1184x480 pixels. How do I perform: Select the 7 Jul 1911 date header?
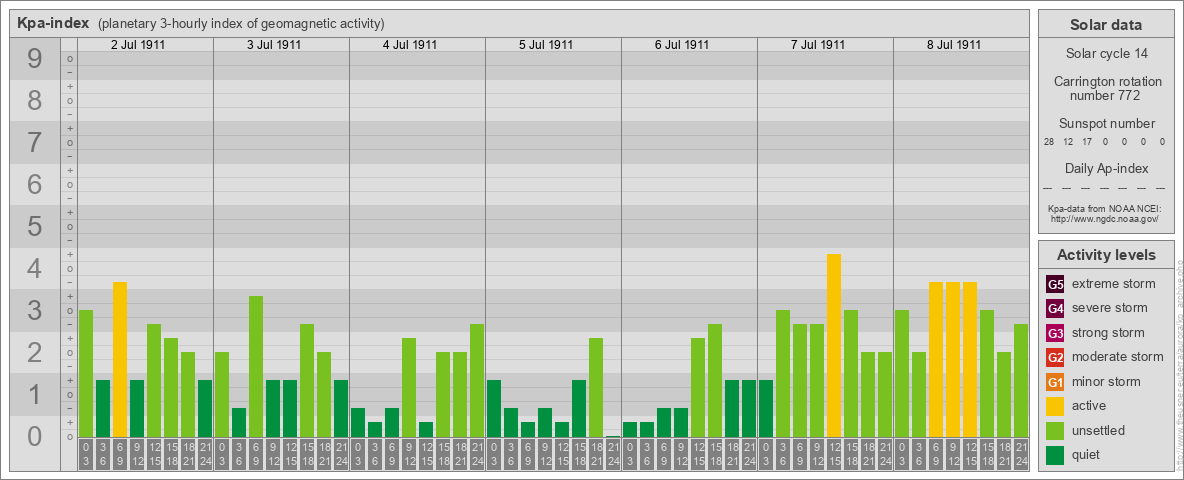pyautogui.click(x=817, y=45)
